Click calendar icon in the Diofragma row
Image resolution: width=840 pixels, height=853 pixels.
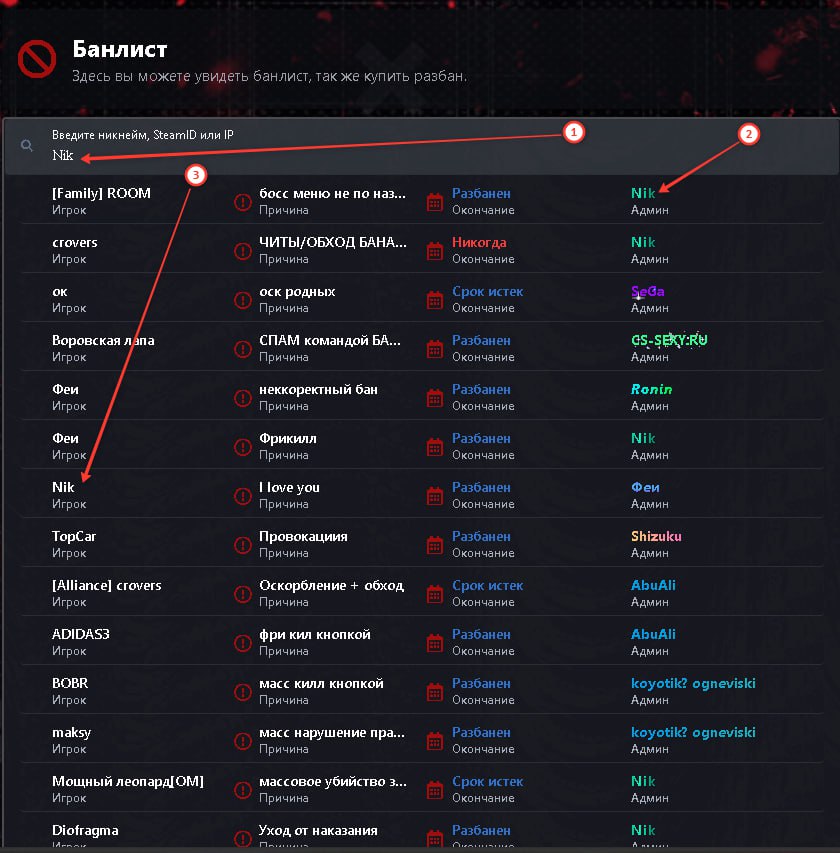tap(435, 838)
